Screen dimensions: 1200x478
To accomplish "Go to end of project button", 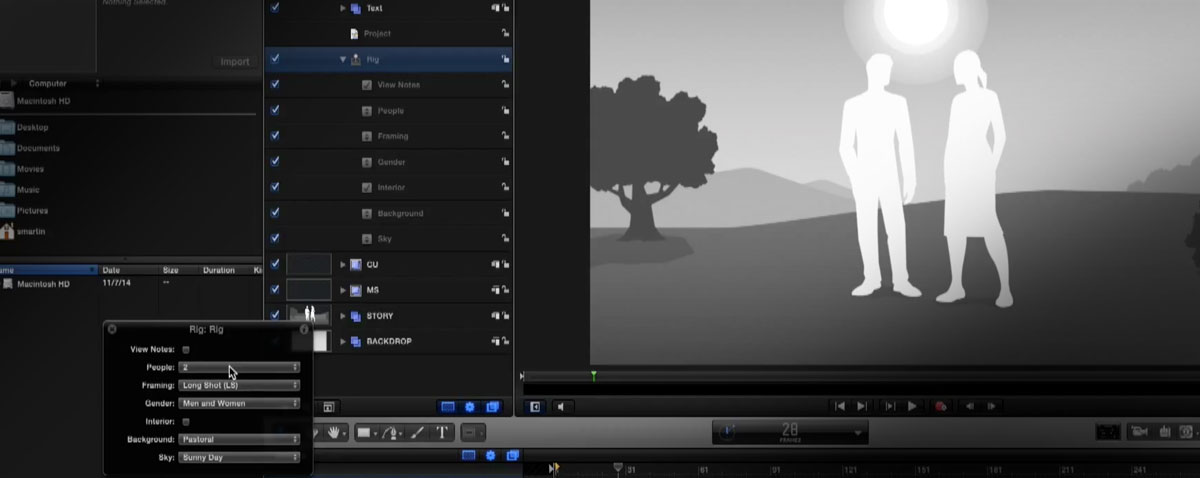I will [863, 406].
